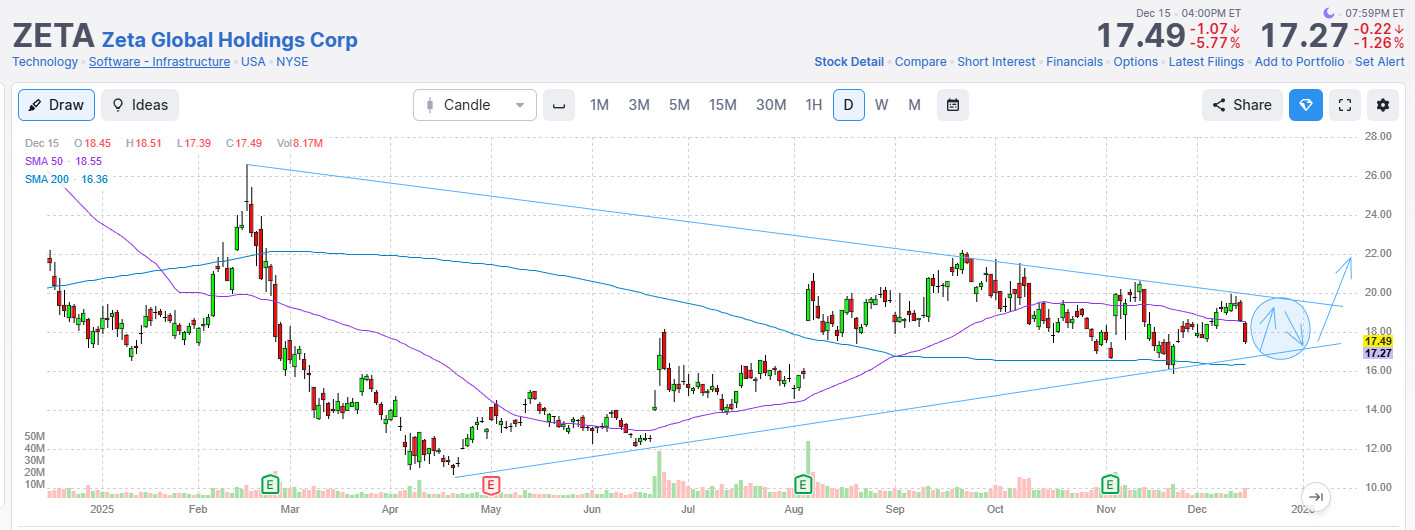The height and width of the screenshot is (530, 1415).
Task: Open the Software - Infrastructure industry link
Action: click(x=159, y=62)
